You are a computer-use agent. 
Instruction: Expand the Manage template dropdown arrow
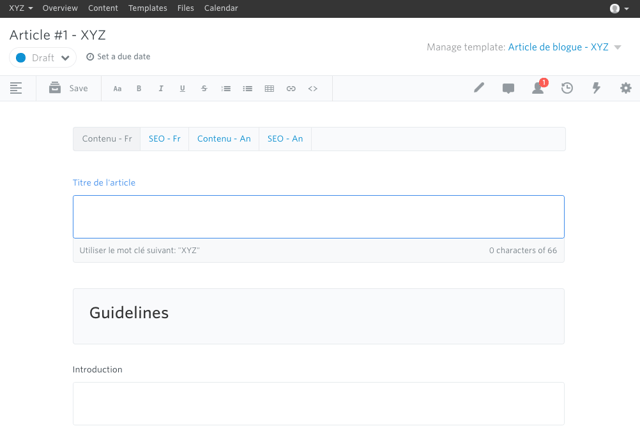pyautogui.click(x=618, y=48)
